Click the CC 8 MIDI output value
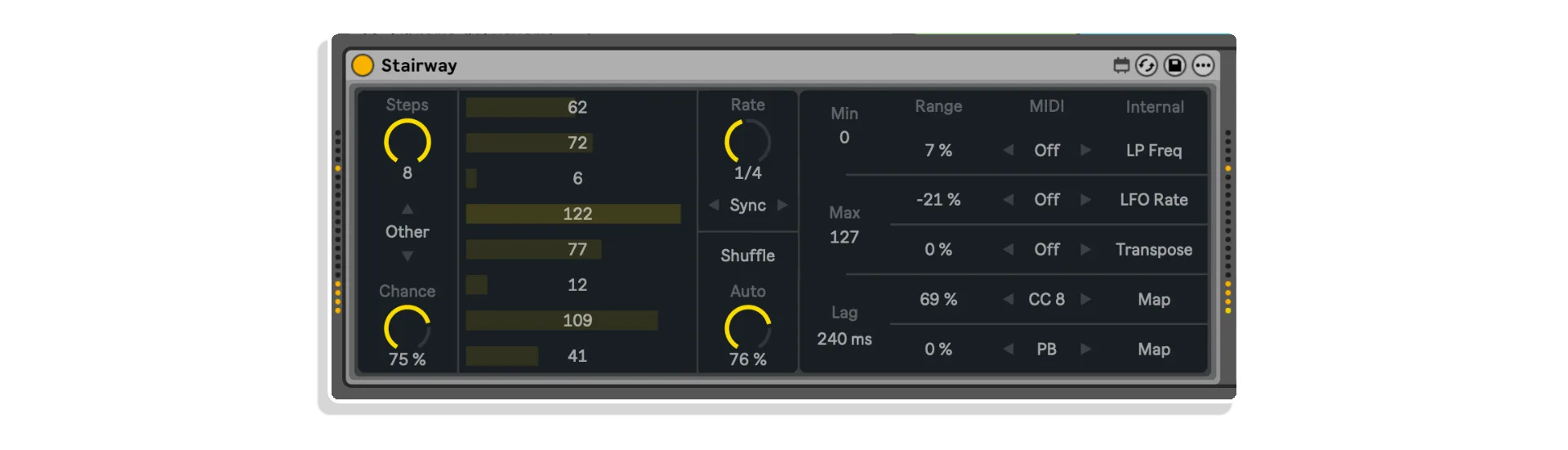The image size is (1568, 450). pyautogui.click(x=1047, y=300)
